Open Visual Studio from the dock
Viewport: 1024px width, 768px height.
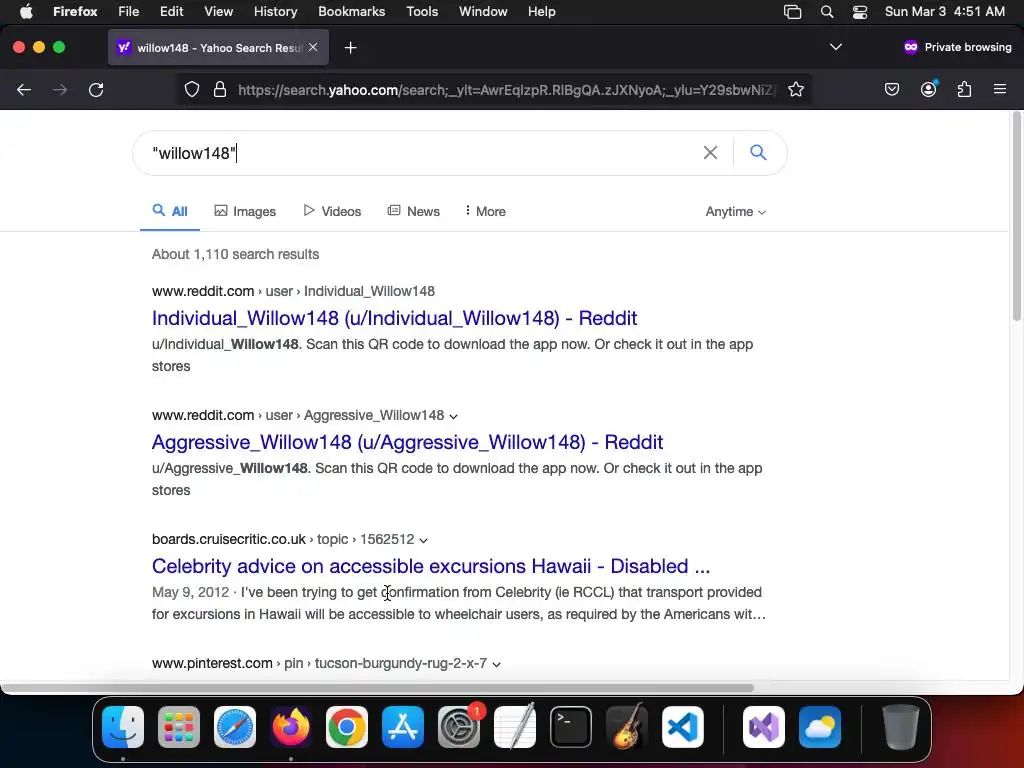point(763,727)
